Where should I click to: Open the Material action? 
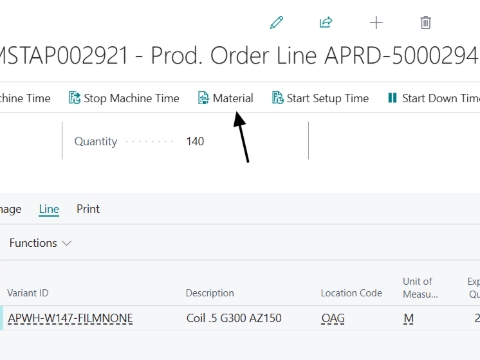coord(226,98)
